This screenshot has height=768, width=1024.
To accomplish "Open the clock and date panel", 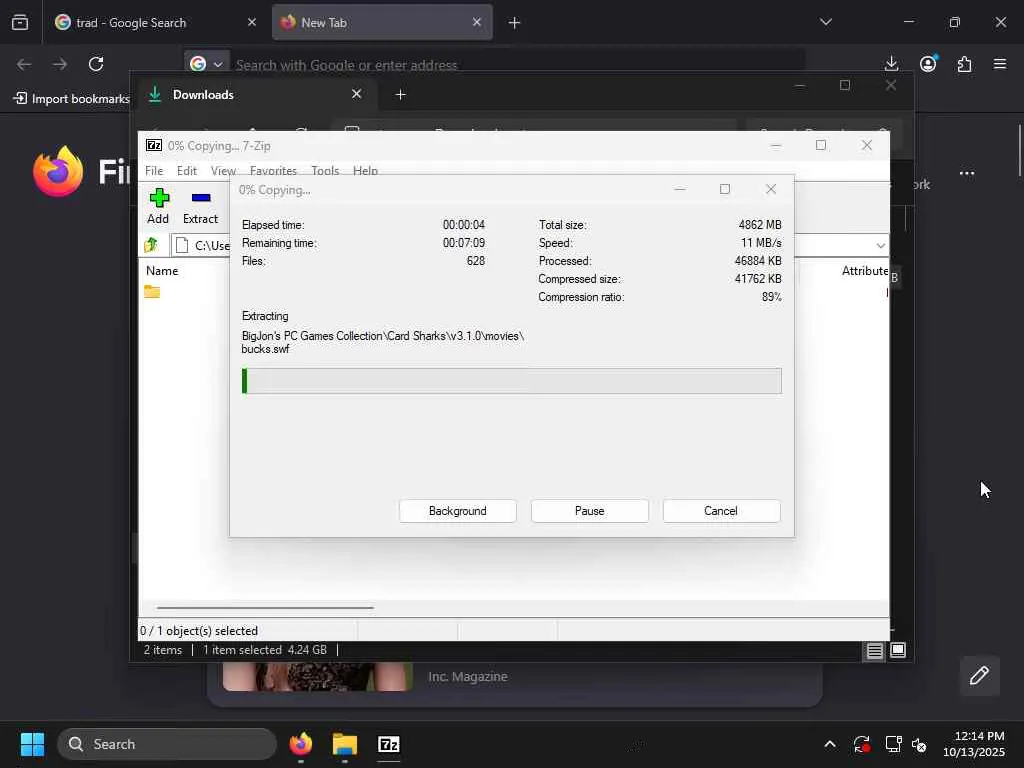I will coord(973,744).
